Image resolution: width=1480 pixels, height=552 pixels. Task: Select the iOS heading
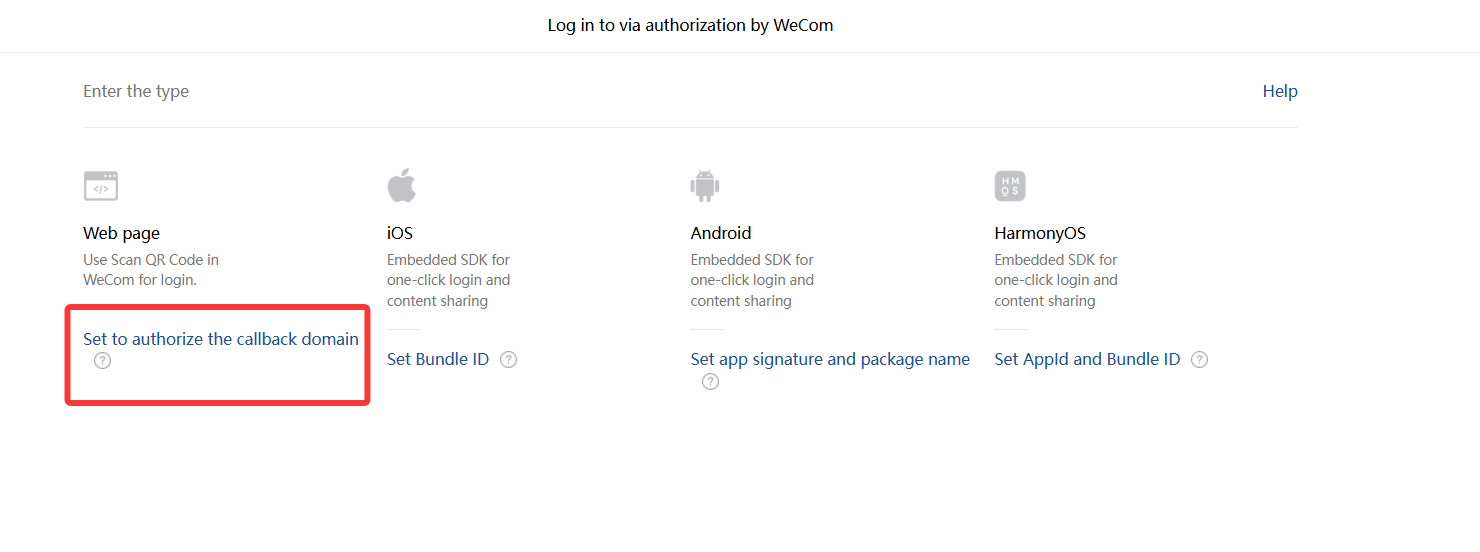pos(400,233)
